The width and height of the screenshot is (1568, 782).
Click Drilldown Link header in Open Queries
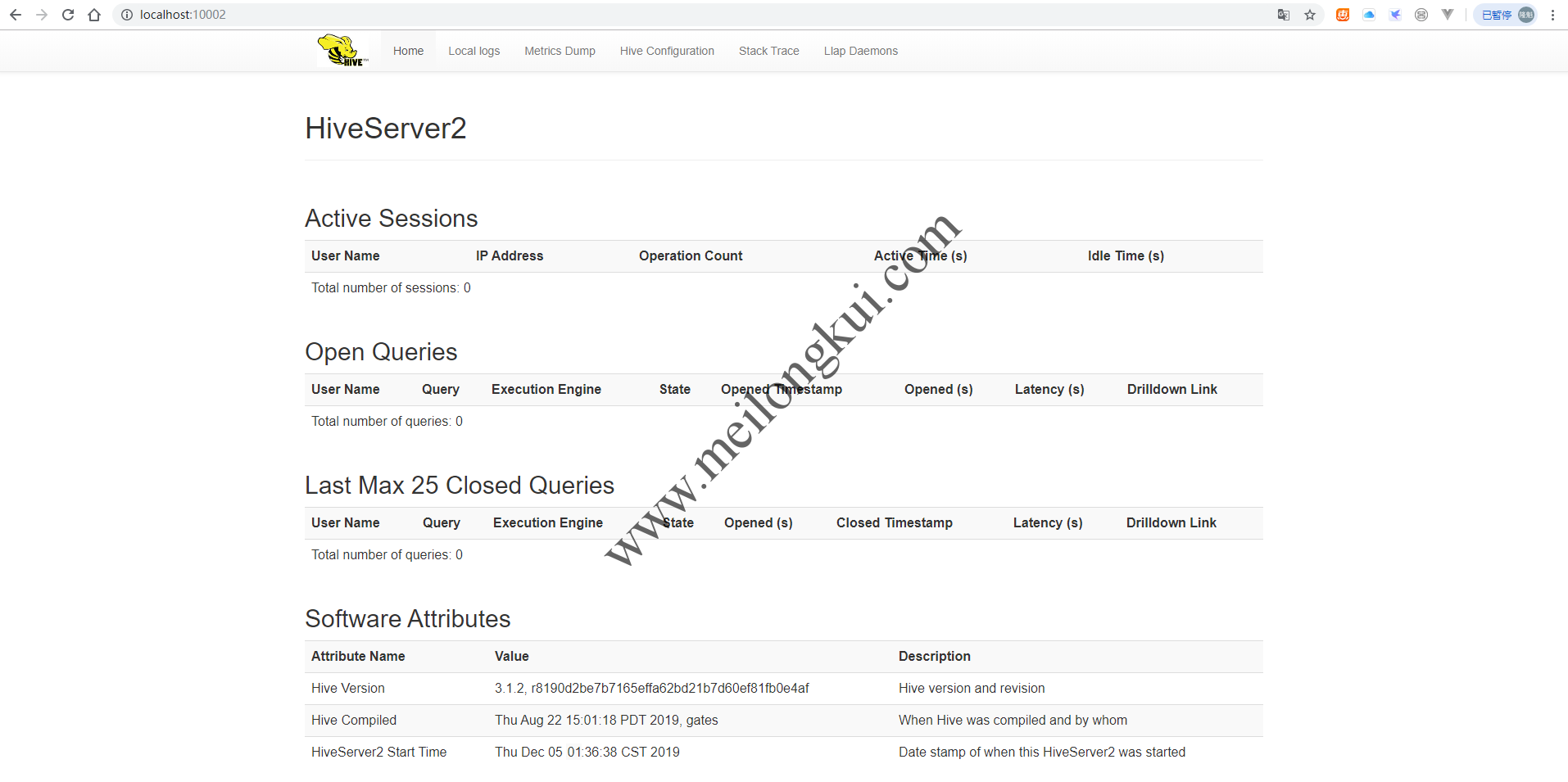click(1171, 389)
